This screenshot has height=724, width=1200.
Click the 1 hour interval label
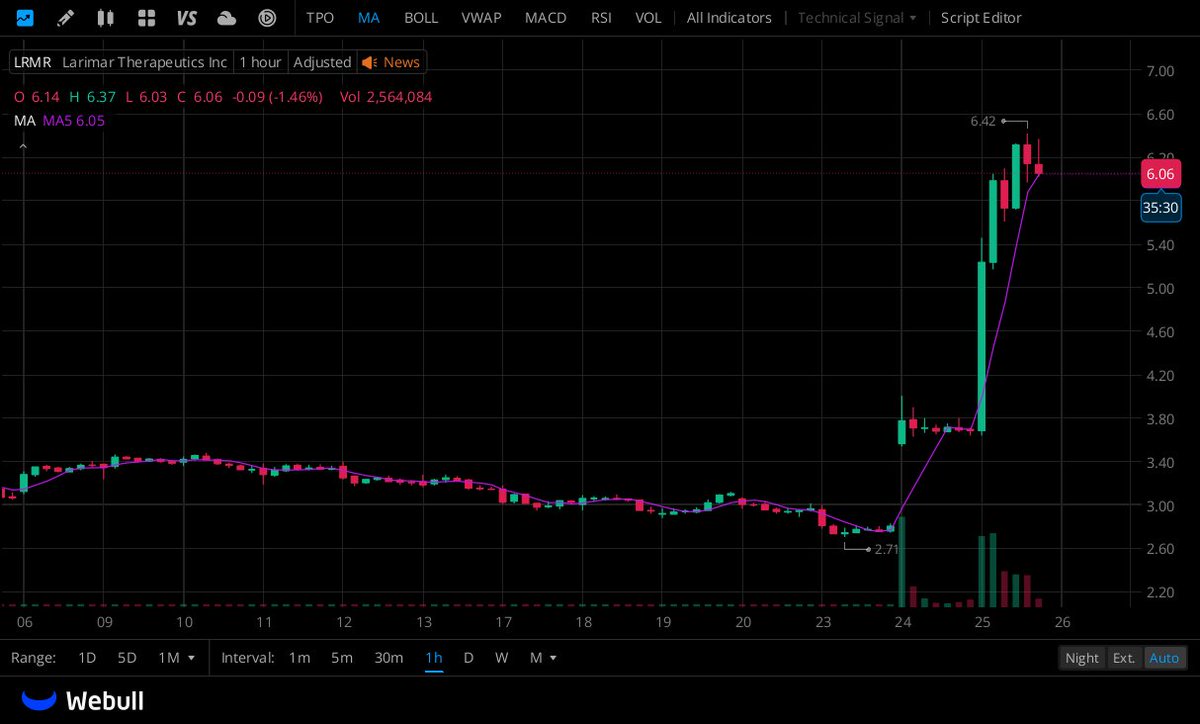click(x=260, y=62)
